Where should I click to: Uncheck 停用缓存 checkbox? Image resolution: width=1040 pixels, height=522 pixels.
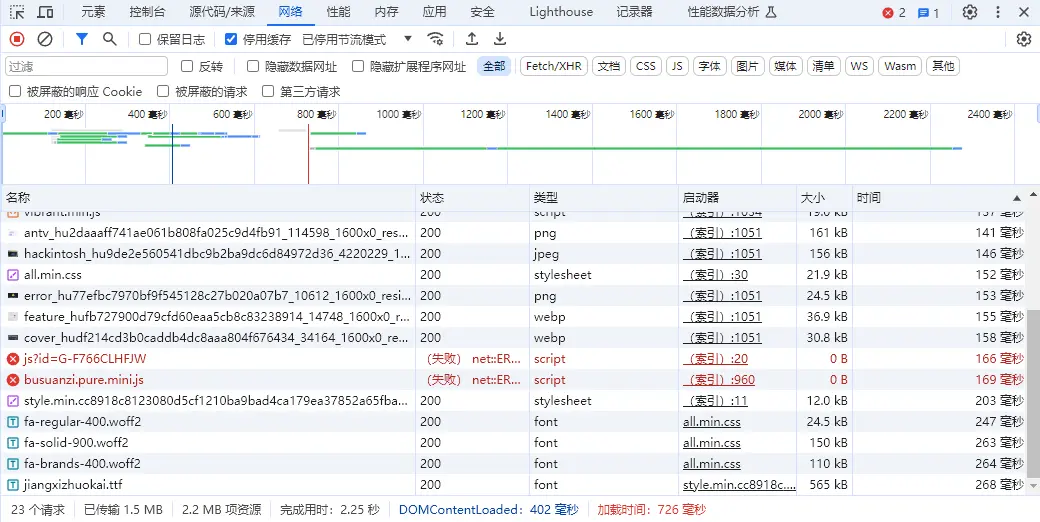(x=231, y=39)
